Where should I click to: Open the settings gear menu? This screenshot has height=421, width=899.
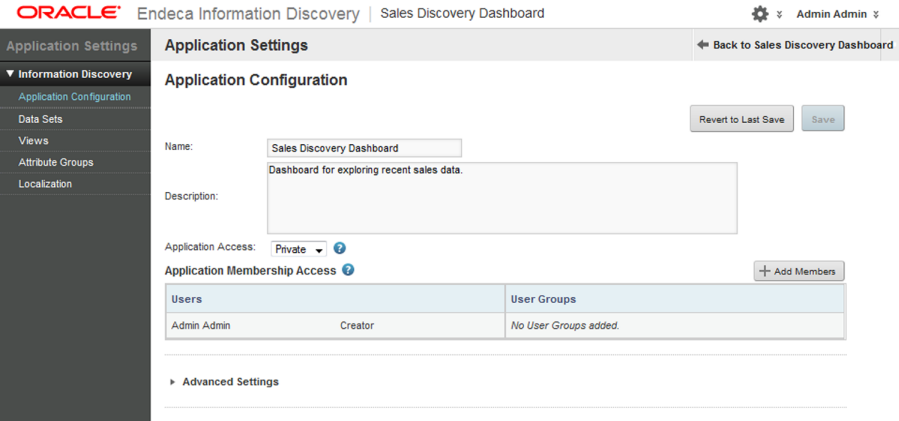(761, 14)
